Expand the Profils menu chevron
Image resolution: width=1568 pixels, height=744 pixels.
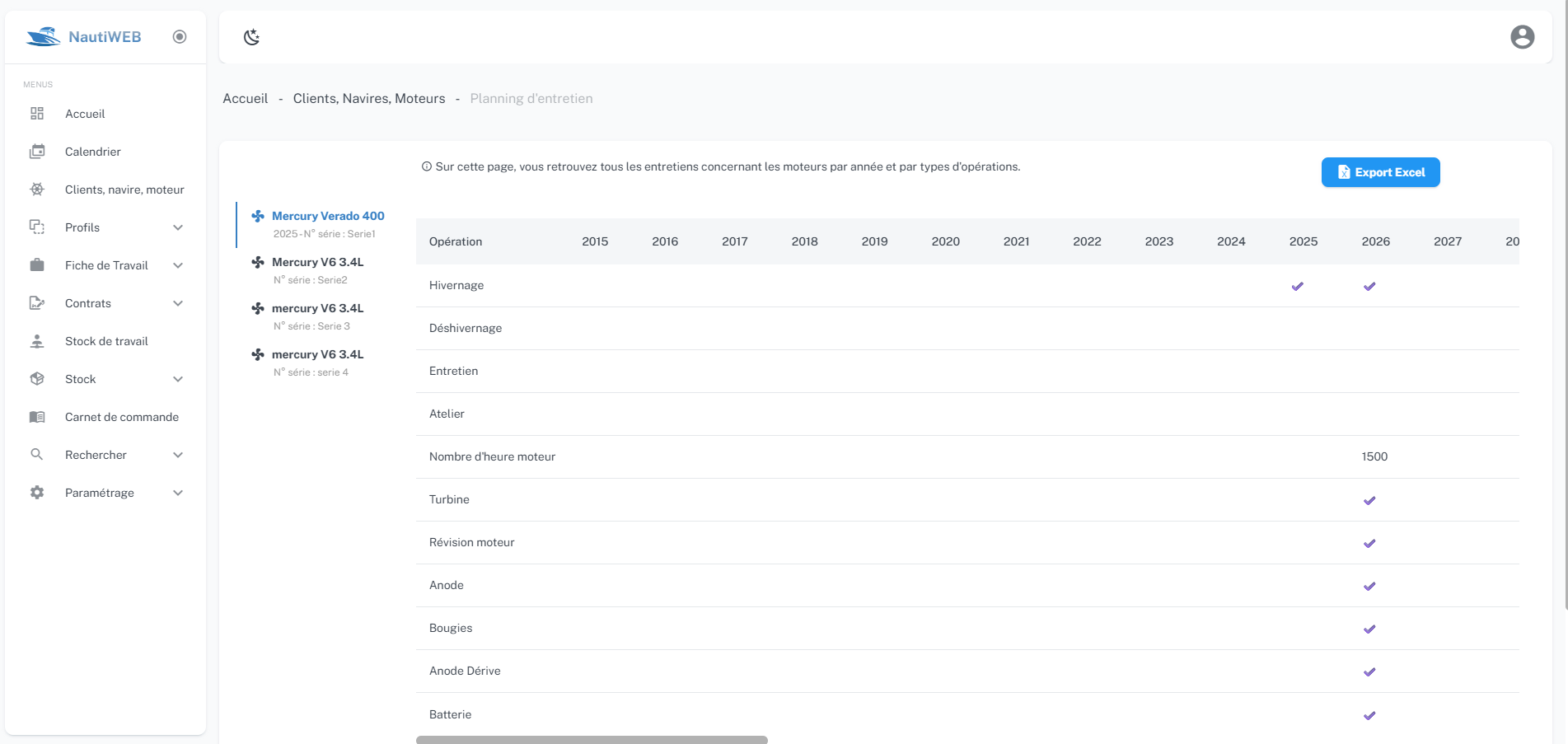(178, 227)
